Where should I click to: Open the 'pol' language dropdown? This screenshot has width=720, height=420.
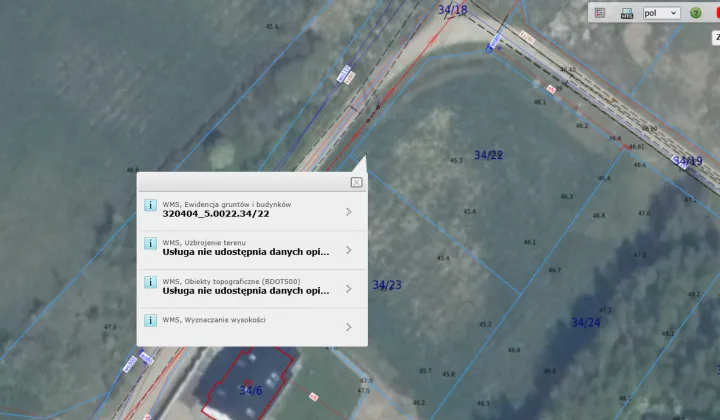coord(661,13)
